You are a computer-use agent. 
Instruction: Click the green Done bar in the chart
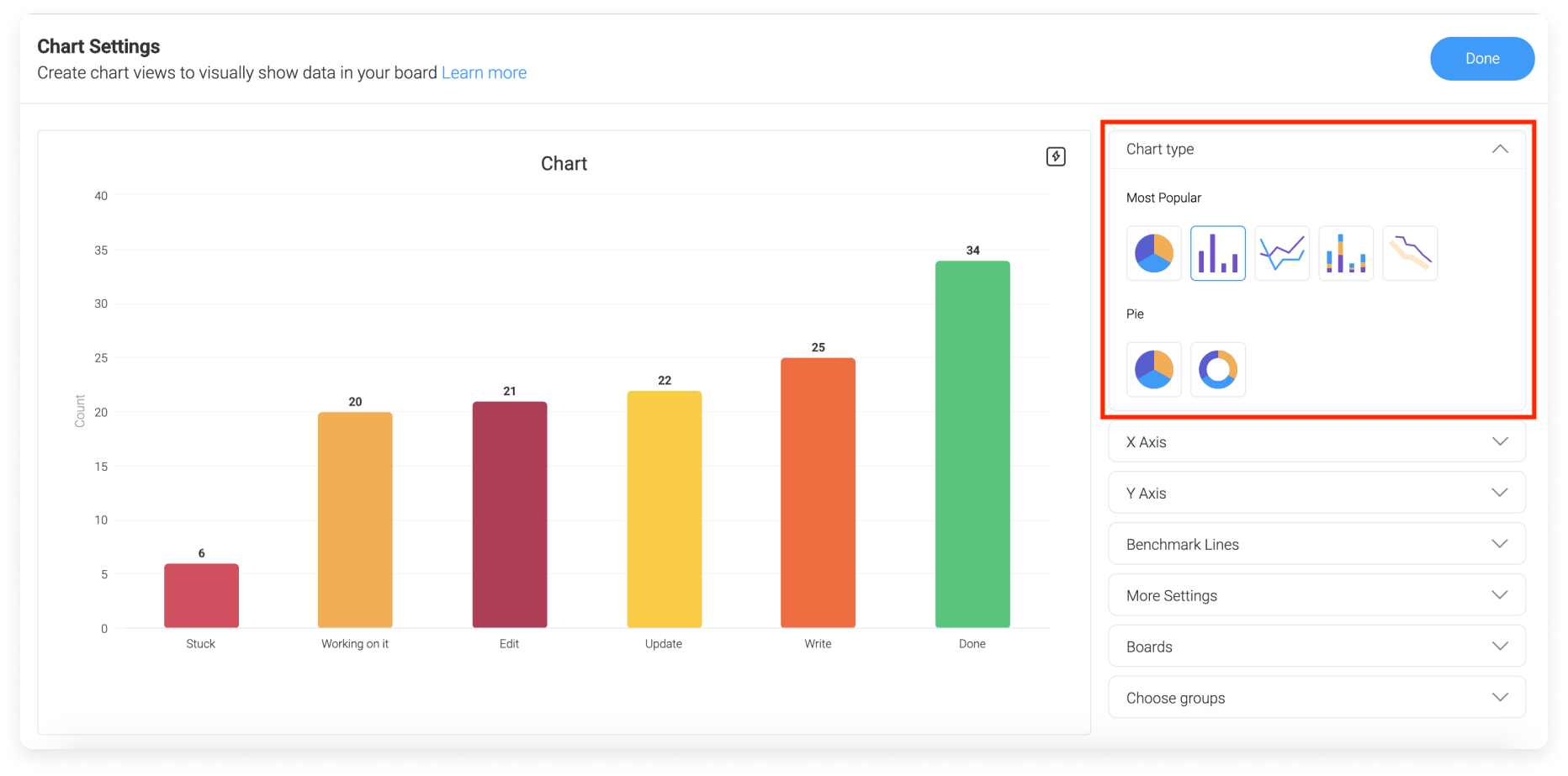(972, 446)
